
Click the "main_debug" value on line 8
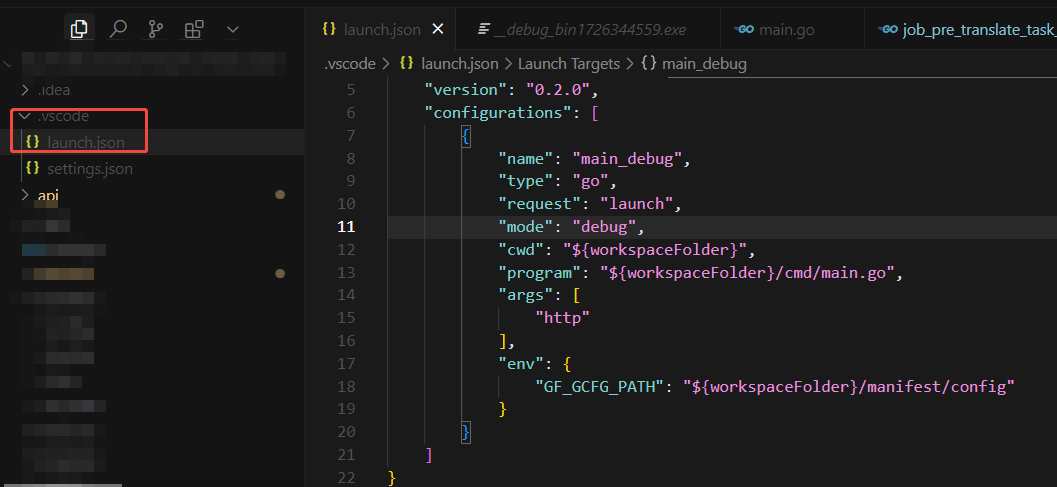pos(627,159)
